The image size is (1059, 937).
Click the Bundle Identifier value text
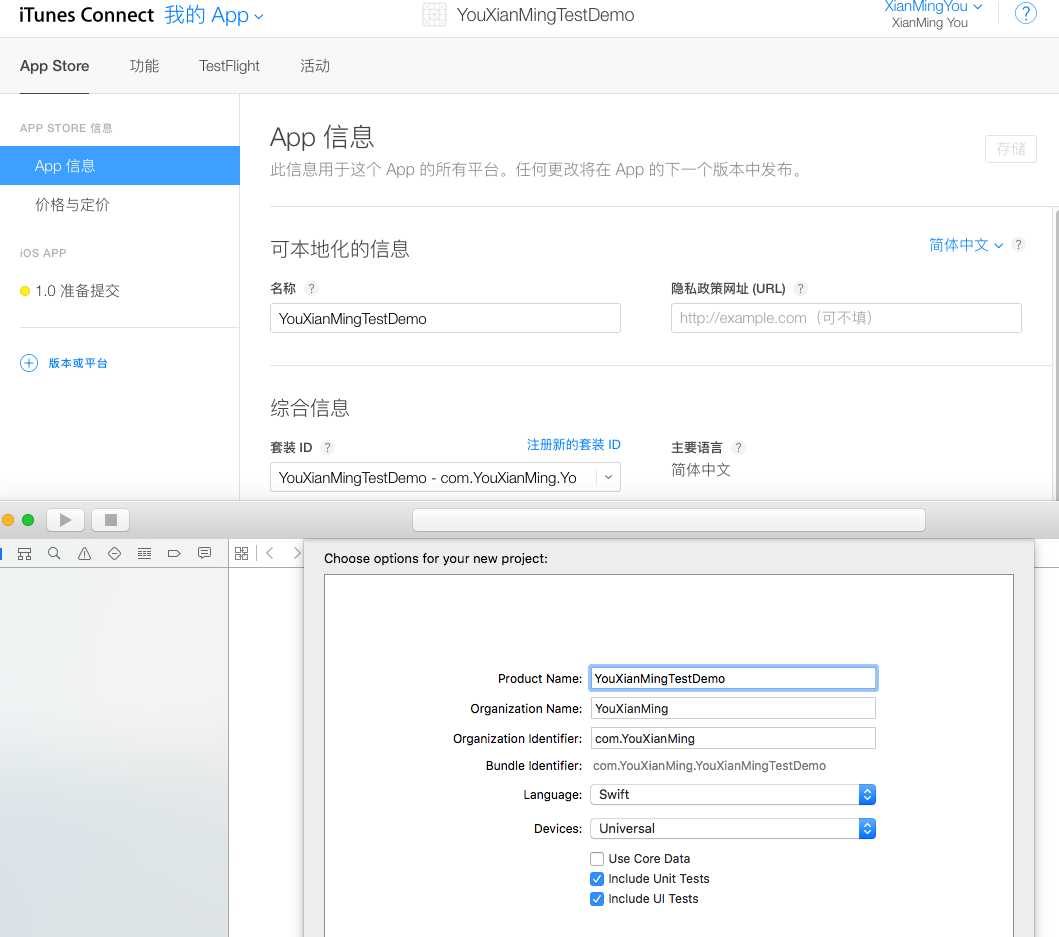(709, 765)
